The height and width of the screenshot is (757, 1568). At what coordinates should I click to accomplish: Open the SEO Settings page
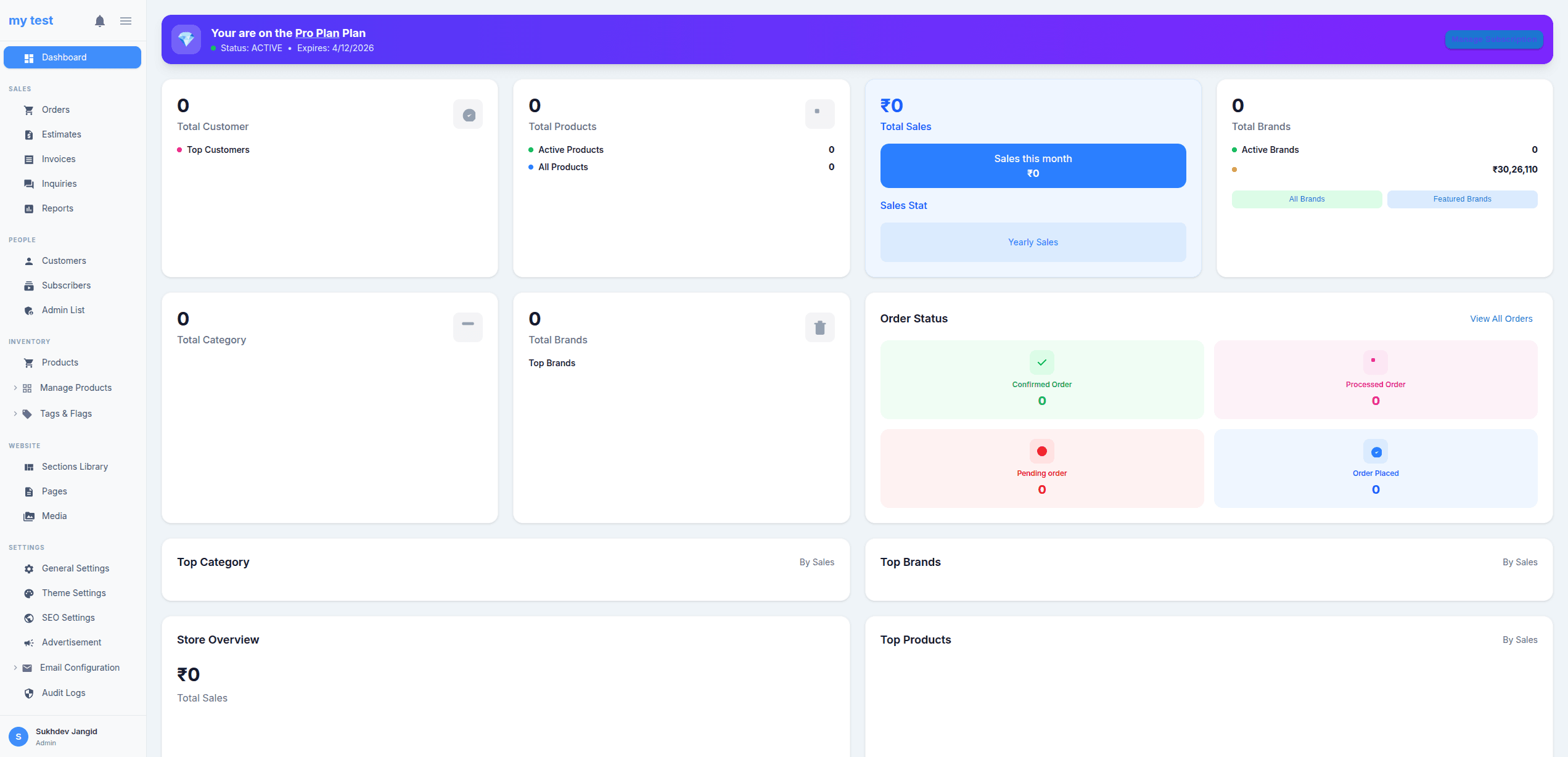point(68,617)
